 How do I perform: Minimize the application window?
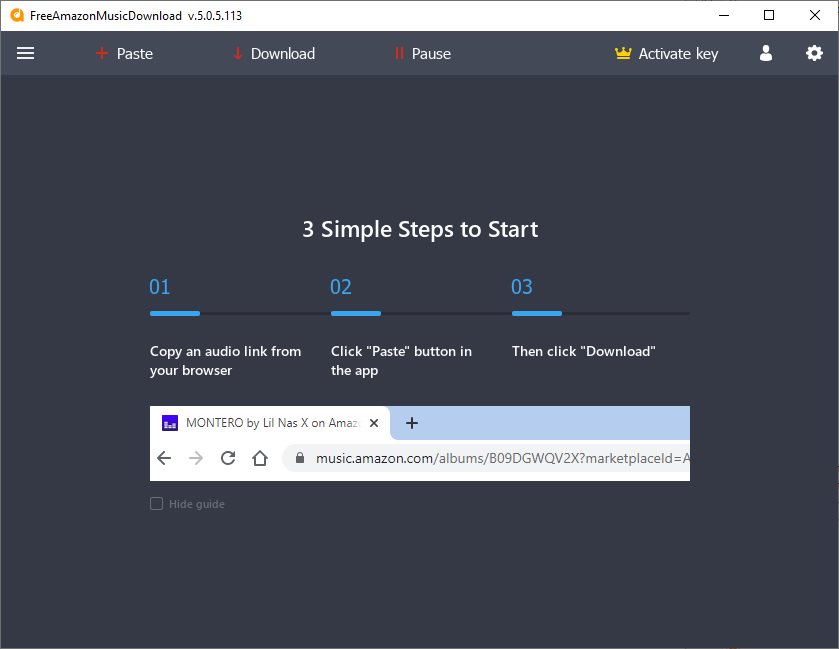point(724,15)
